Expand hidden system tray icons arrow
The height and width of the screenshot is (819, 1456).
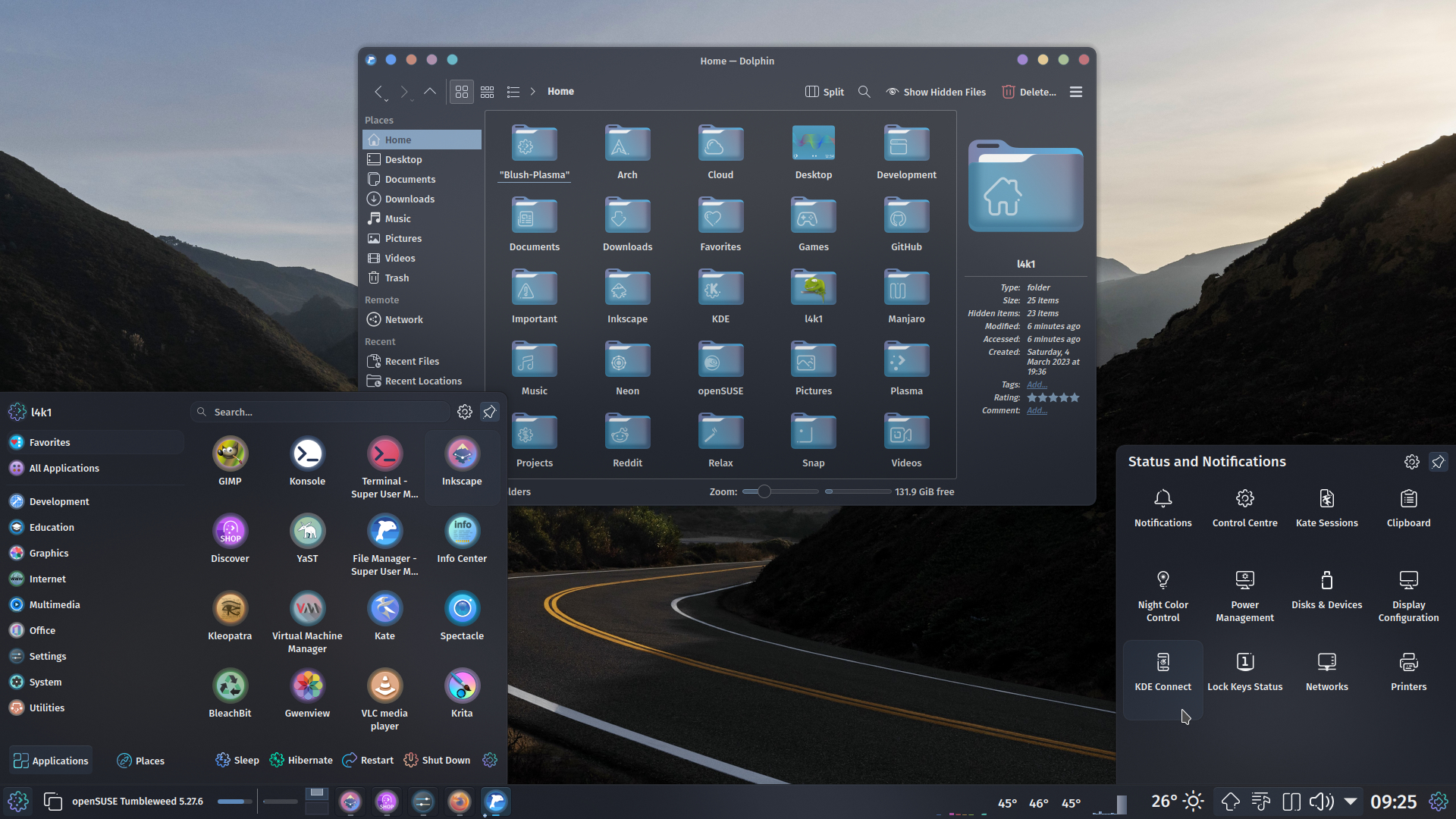(1350, 801)
